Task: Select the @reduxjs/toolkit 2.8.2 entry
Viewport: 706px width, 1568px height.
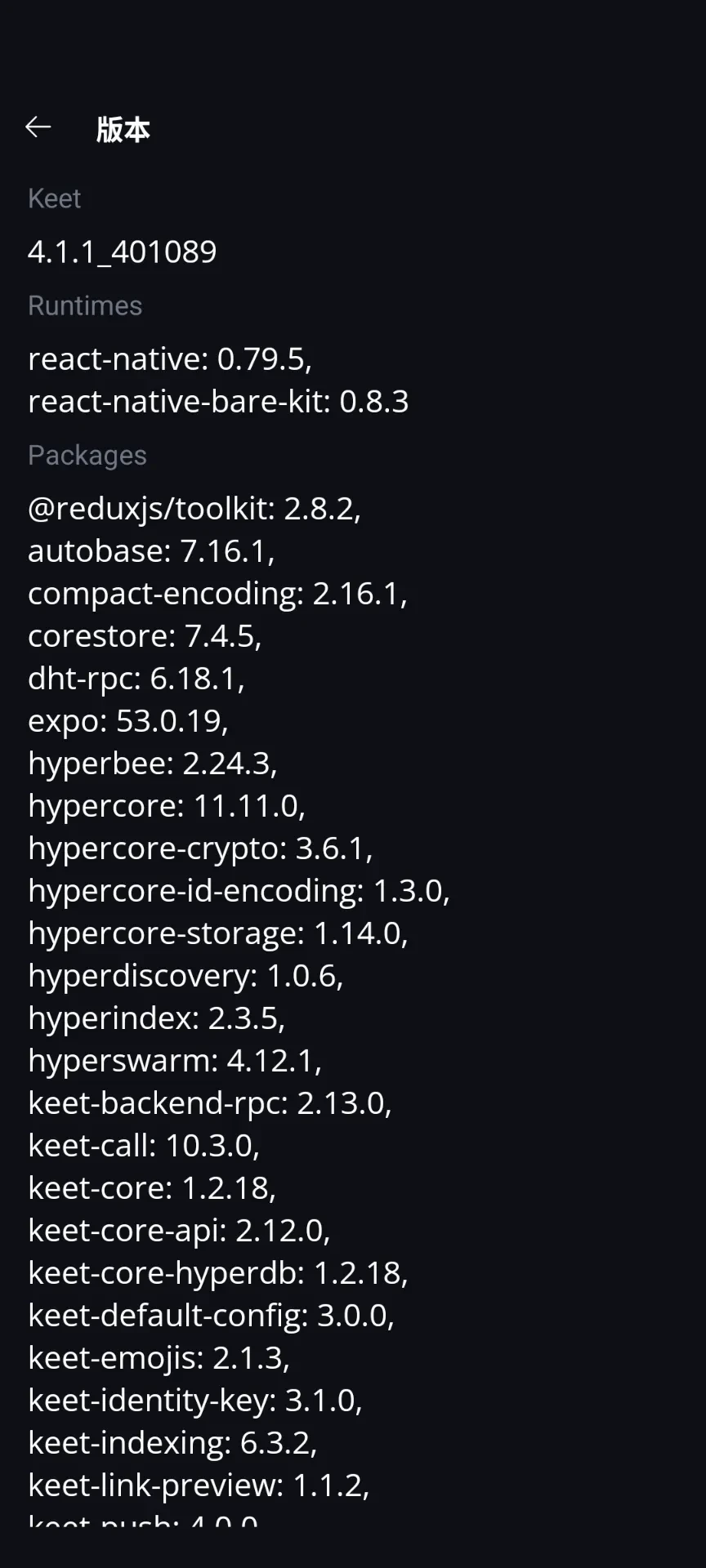Action: [x=194, y=509]
